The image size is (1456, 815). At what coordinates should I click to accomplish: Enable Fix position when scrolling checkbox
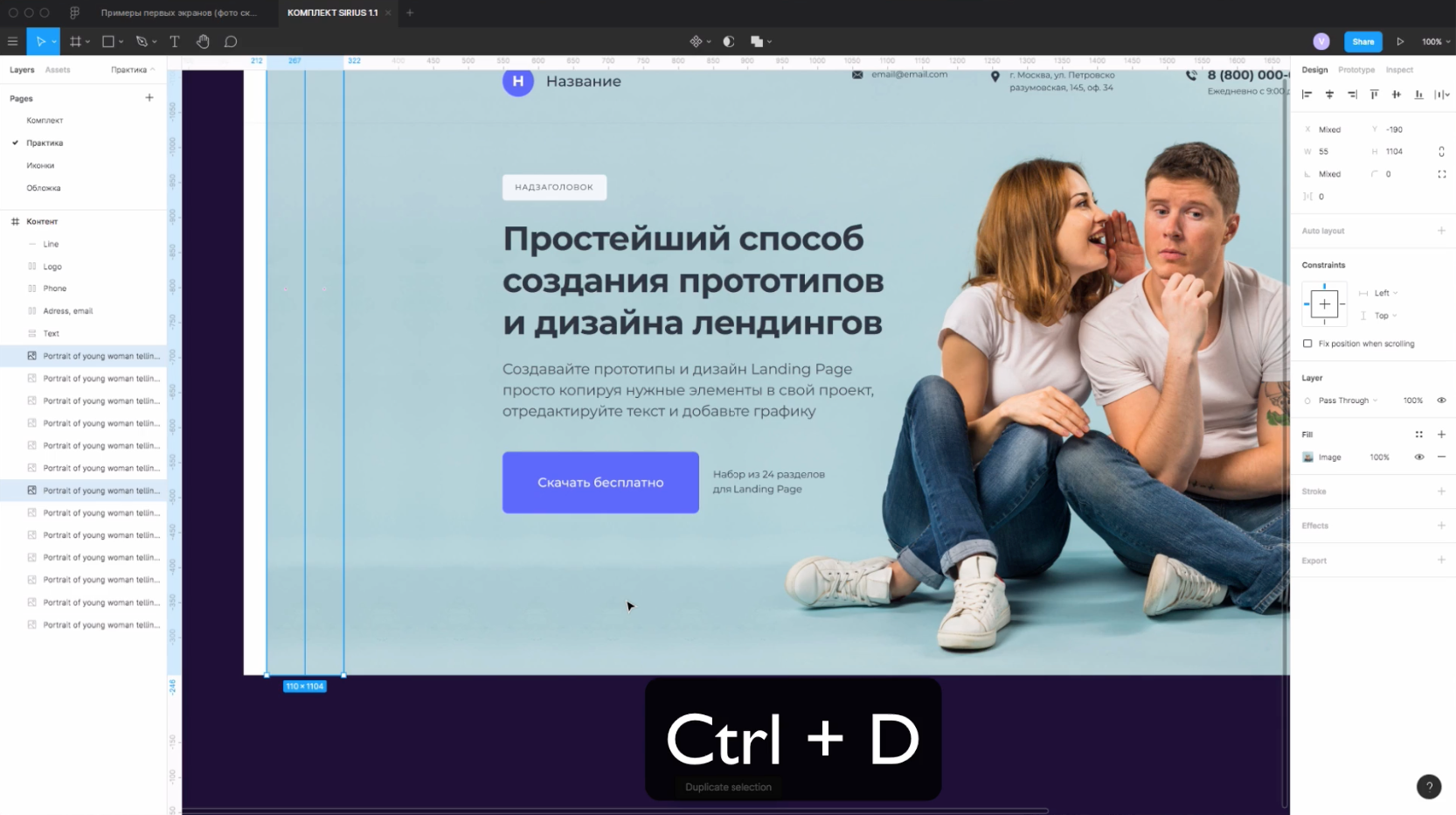[x=1307, y=344]
